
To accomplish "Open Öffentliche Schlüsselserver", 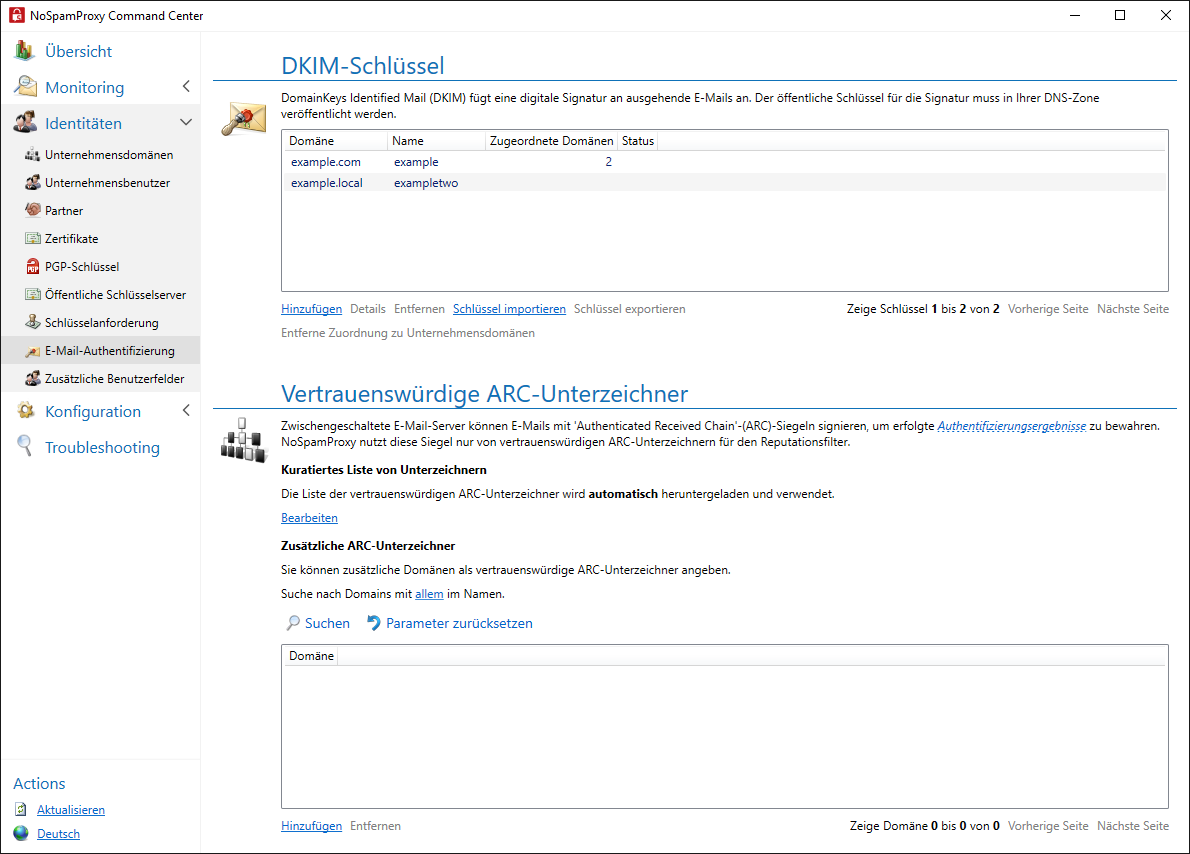I will (x=115, y=295).
